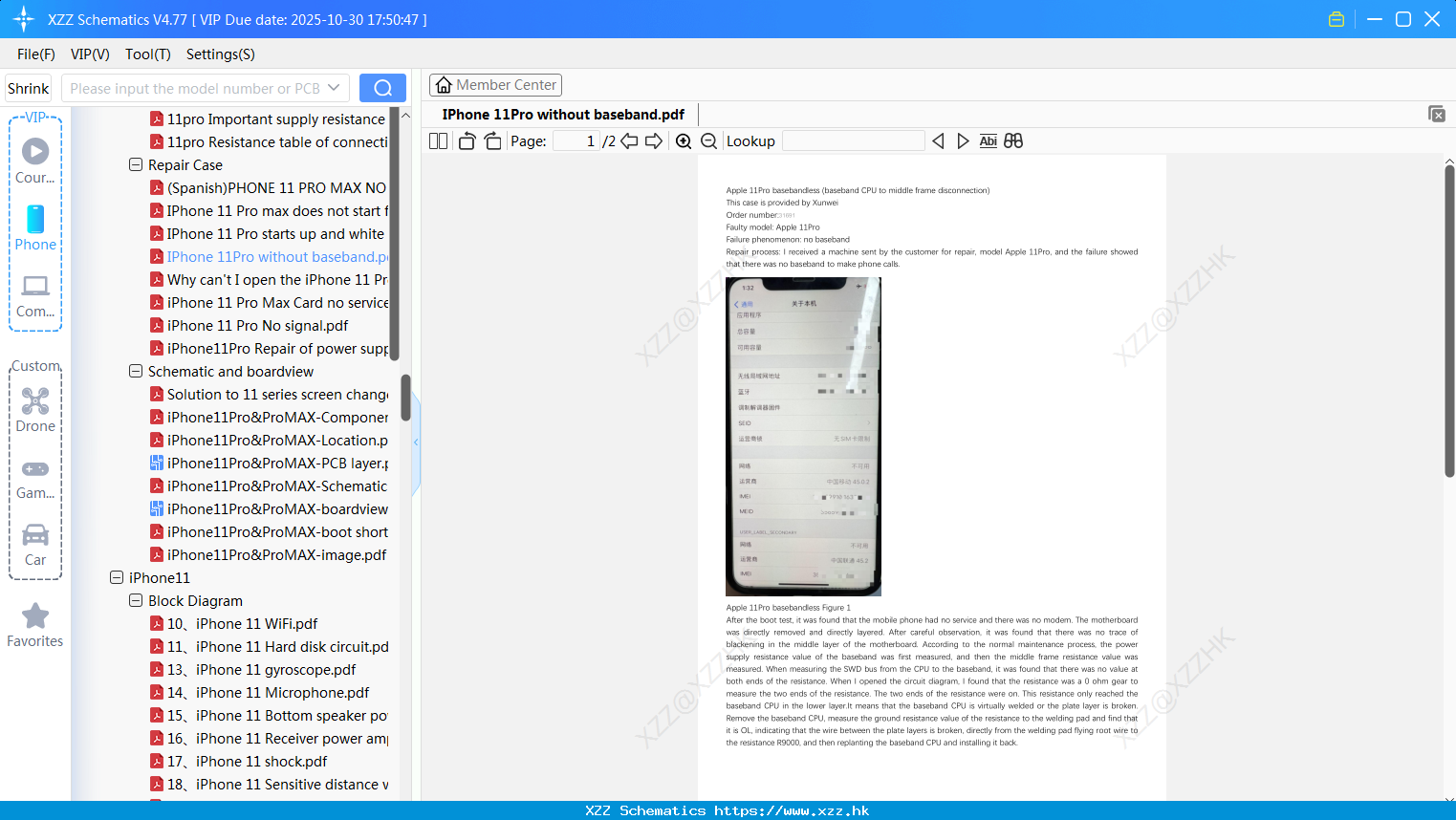Click the binoculars search icon
The image size is (1456, 820).
pos(1013,141)
